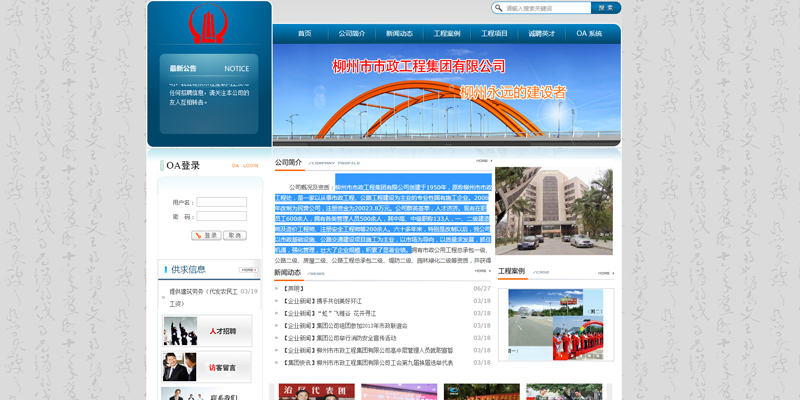Click the search magnifier icon

pos(499,8)
